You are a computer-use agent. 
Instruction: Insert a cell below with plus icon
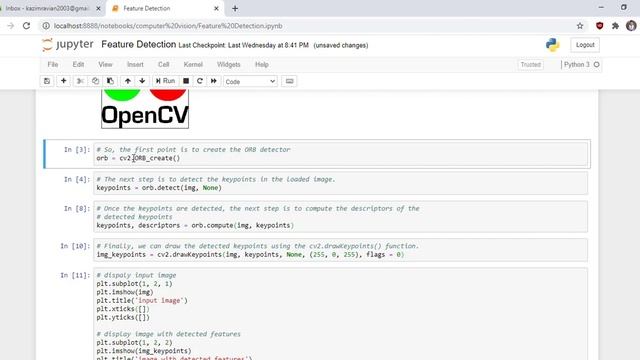tap(64, 81)
